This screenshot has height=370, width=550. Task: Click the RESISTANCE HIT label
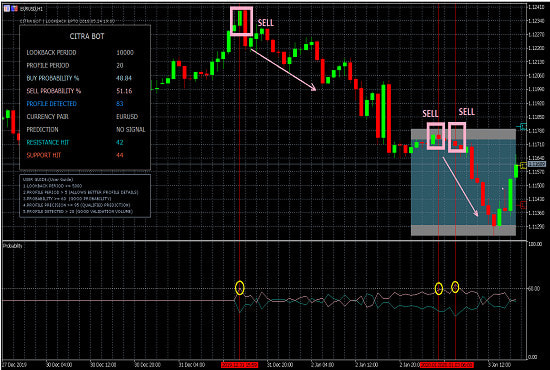coord(48,143)
